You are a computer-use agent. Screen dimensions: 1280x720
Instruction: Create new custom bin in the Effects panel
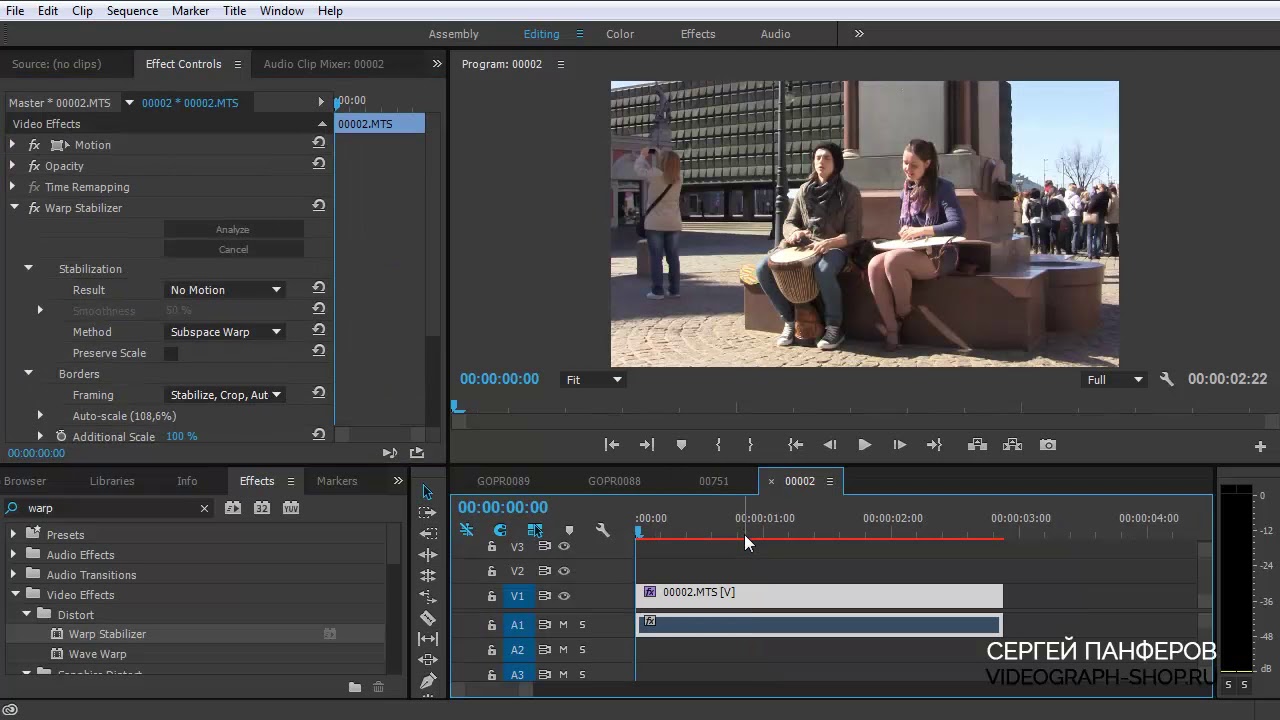355,687
